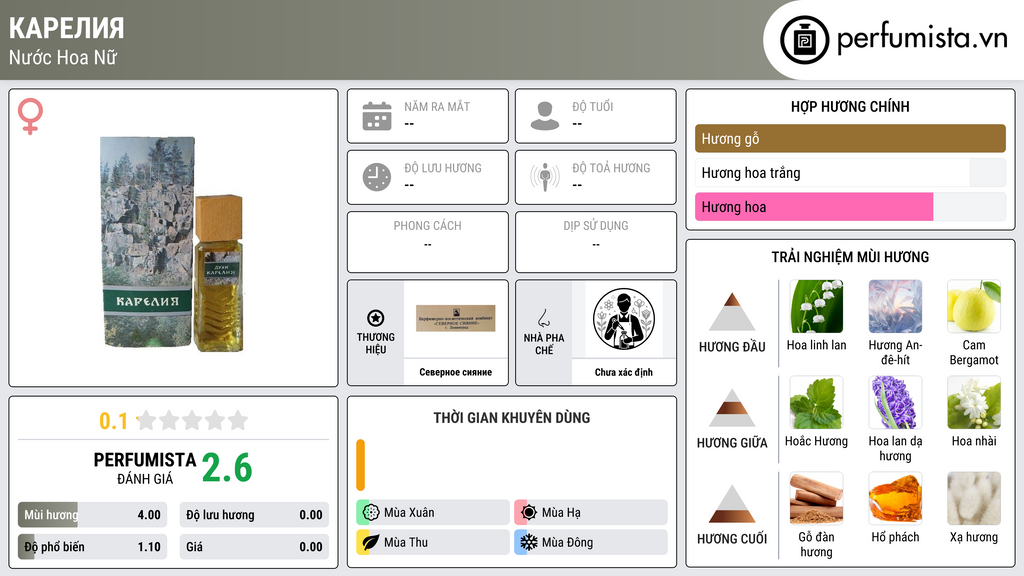Click the HƯƠNG ĐẦU label
1024x576 pixels.
732,347
